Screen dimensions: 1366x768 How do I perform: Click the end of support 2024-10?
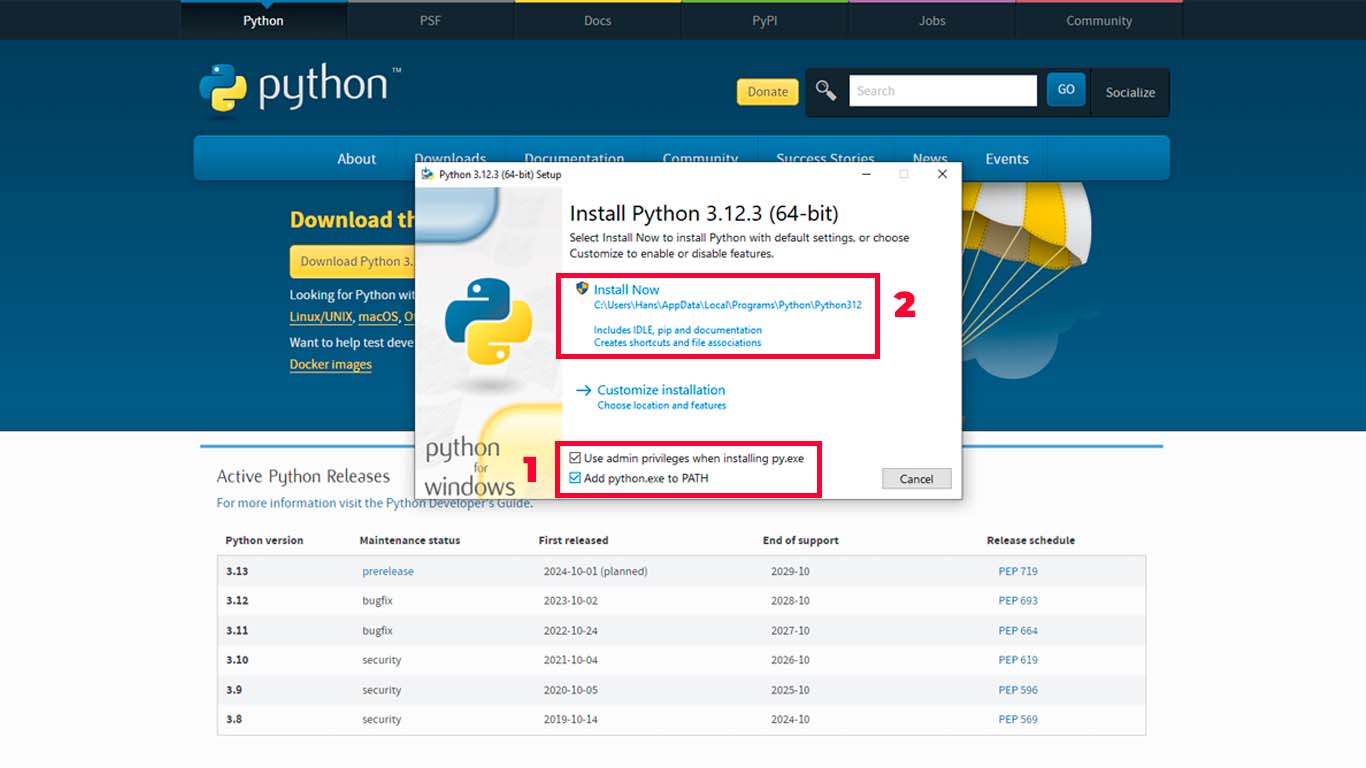coord(790,719)
